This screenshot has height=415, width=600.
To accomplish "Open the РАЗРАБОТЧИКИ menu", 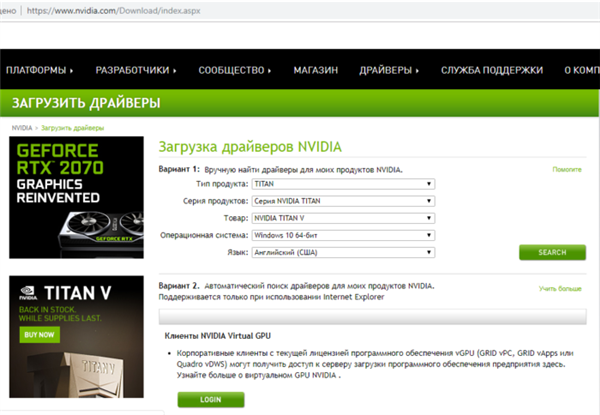I will point(135,70).
